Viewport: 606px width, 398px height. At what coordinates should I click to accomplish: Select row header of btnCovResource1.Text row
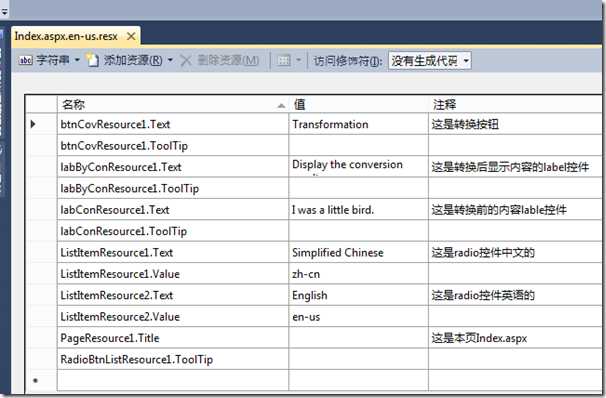[x=41, y=124]
